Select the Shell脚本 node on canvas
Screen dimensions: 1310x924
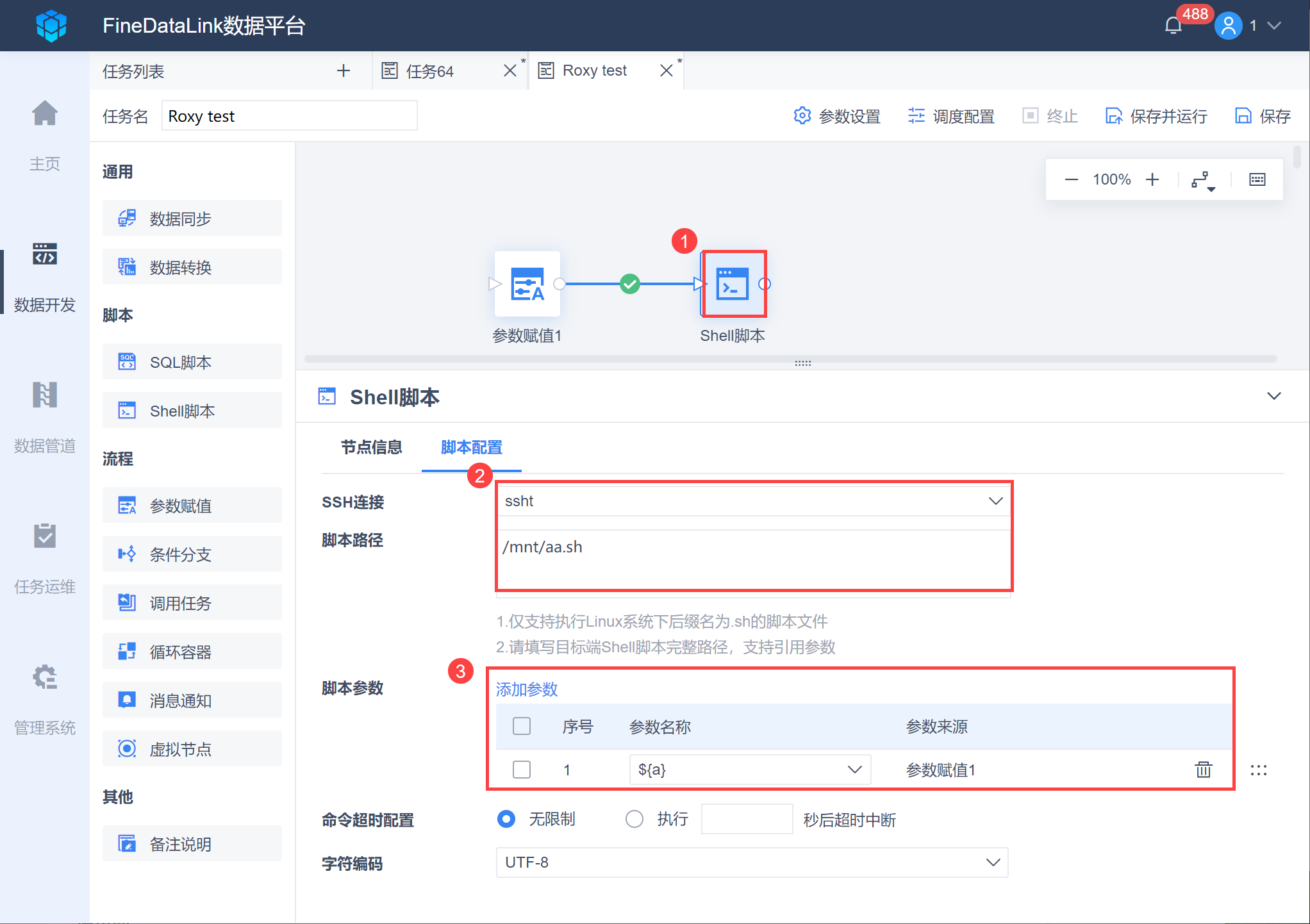point(733,284)
